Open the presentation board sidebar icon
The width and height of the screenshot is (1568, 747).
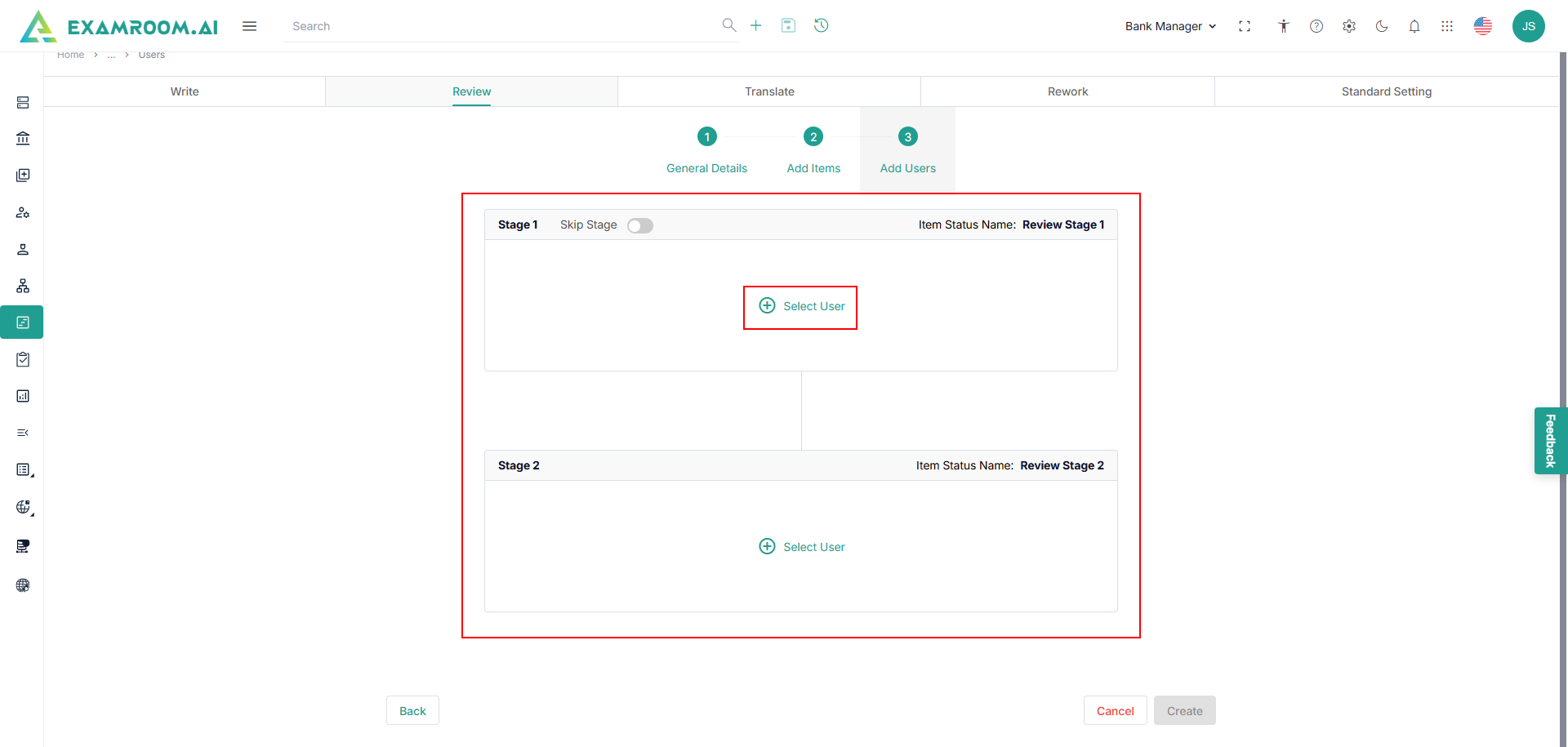pyautogui.click(x=23, y=546)
